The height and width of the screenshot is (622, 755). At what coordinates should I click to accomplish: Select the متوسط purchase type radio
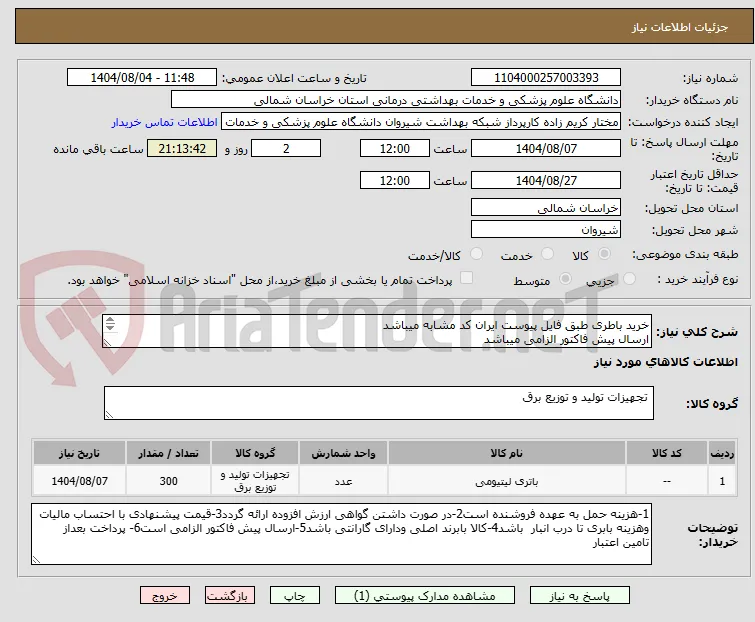(565, 279)
